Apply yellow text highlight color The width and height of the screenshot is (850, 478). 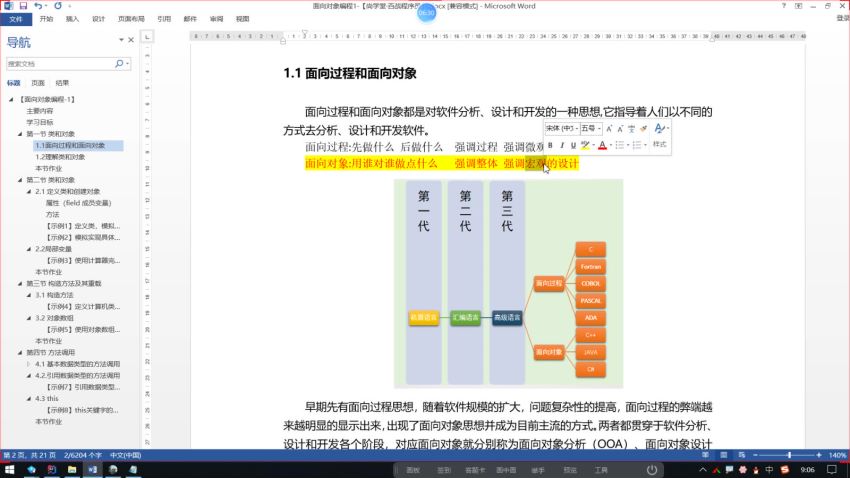[585, 145]
